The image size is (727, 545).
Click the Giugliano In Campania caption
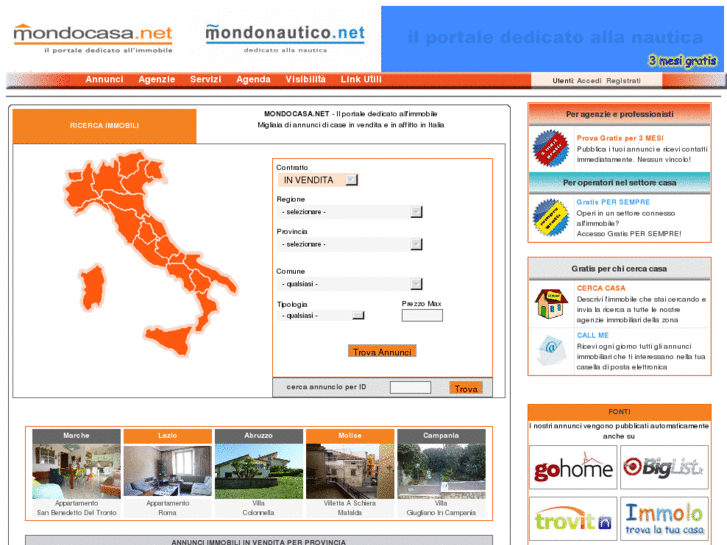pos(441,513)
